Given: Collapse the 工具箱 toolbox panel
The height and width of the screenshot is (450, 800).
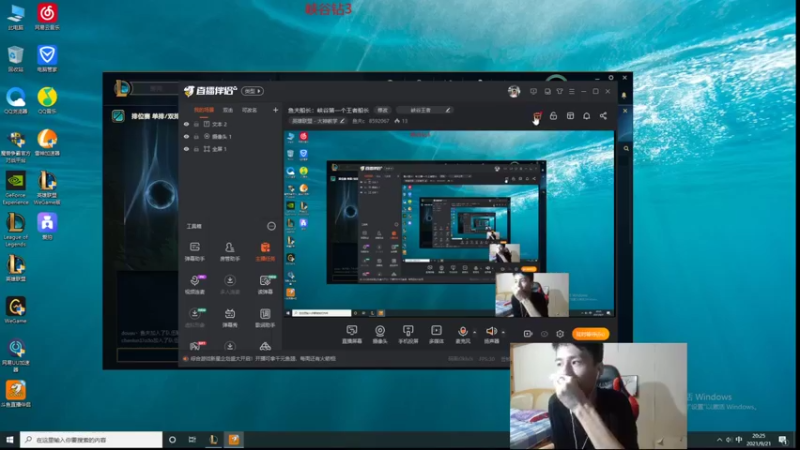Looking at the screenshot, I should tap(271, 226).
